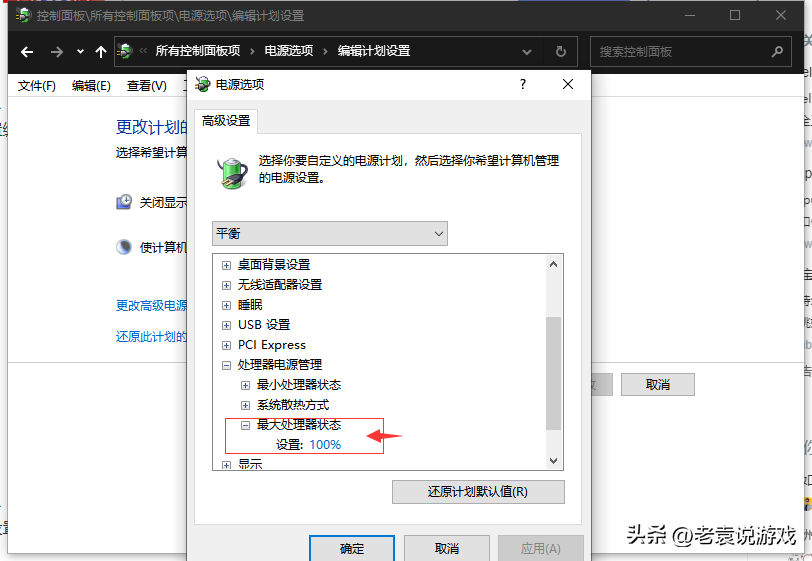Expand the 系统散热方式 node
Image resolution: width=812 pixels, height=561 pixels.
245,406
